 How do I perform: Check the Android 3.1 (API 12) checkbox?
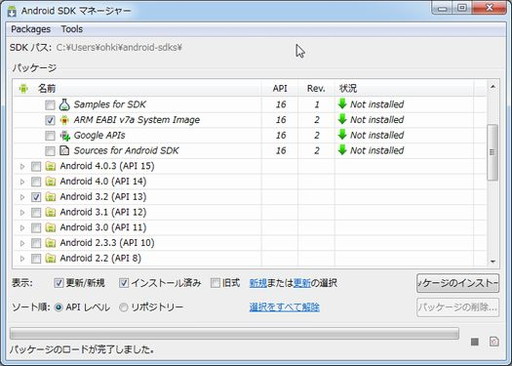(36, 212)
